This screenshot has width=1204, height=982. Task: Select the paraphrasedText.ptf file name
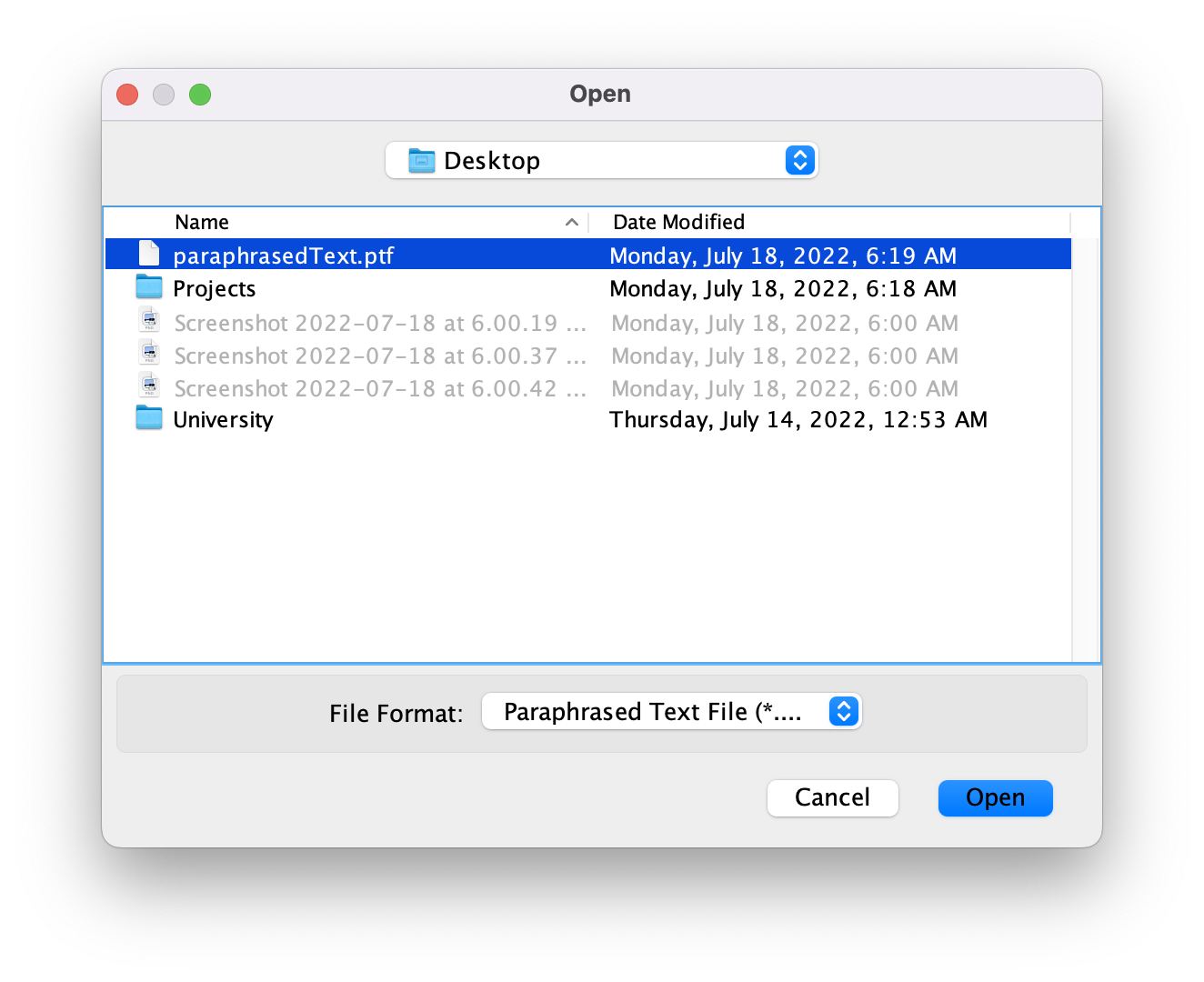pyautogui.click(x=283, y=256)
